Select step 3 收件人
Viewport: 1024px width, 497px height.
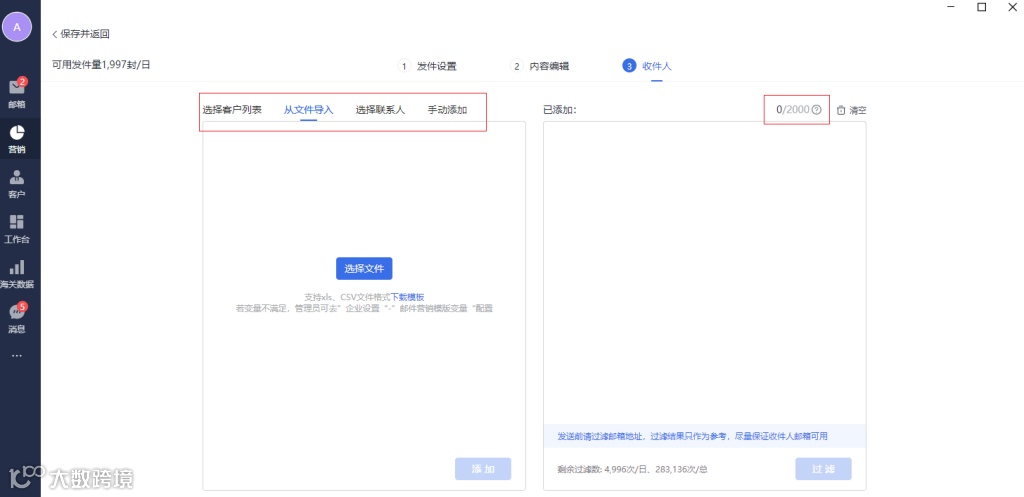pos(647,66)
